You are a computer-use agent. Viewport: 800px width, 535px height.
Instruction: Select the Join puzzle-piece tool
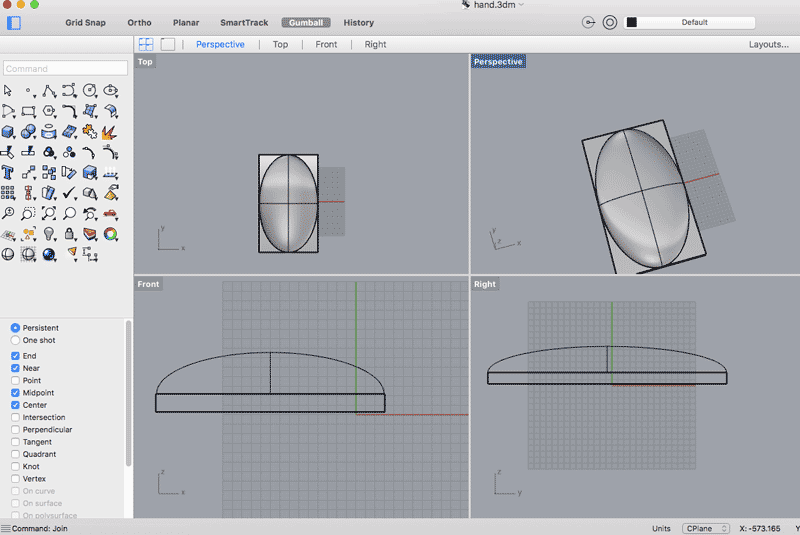(x=90, y=132)
